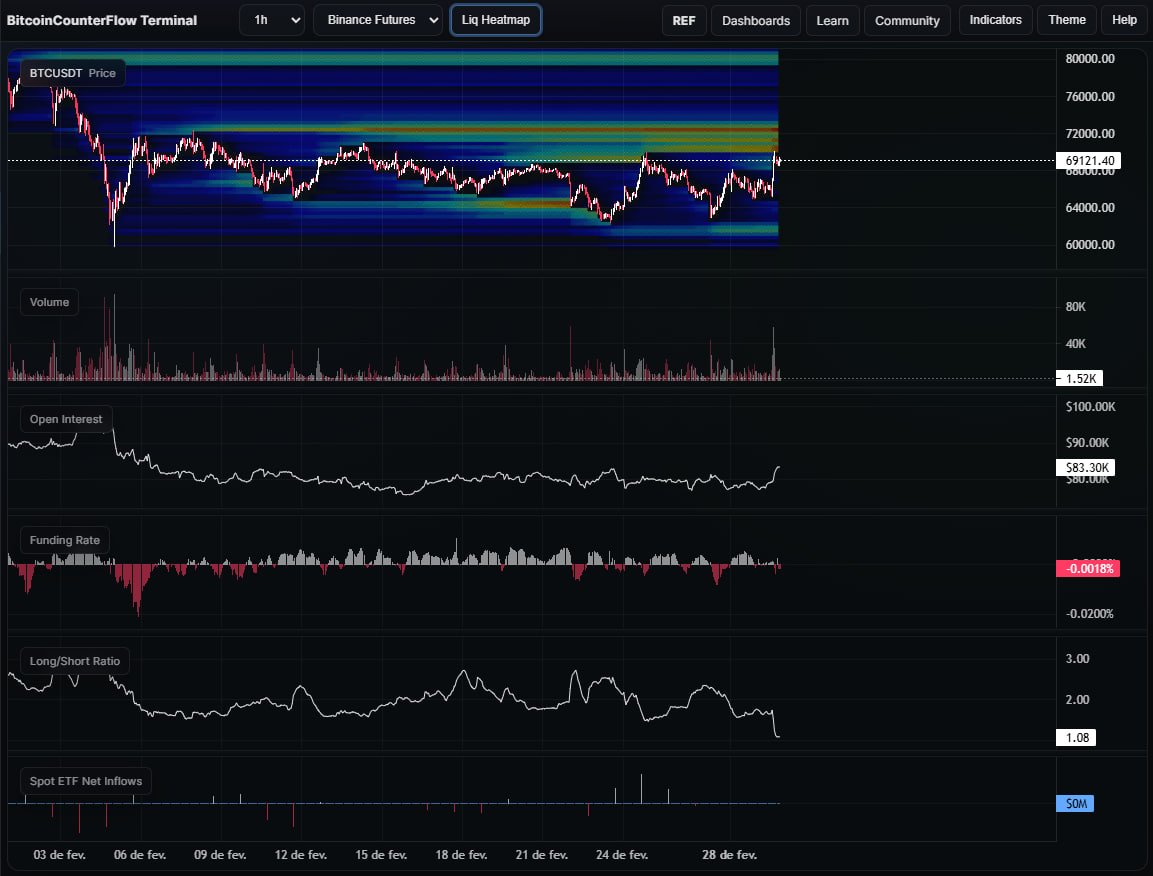Viewport: 1153px width, 876px height.
Task: Select the Open Interest panel badge
Action: pos(65,418)
